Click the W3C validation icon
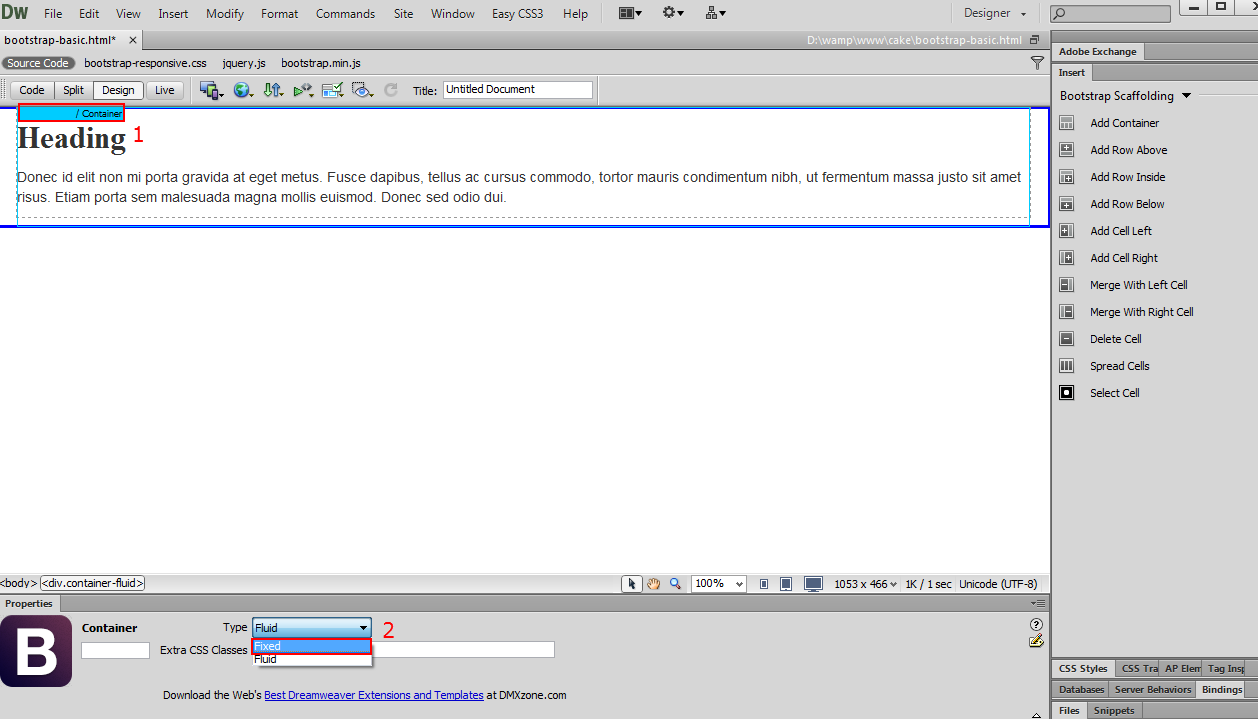The width and height of the screenshot is (1258, 719). click(302, 90)
